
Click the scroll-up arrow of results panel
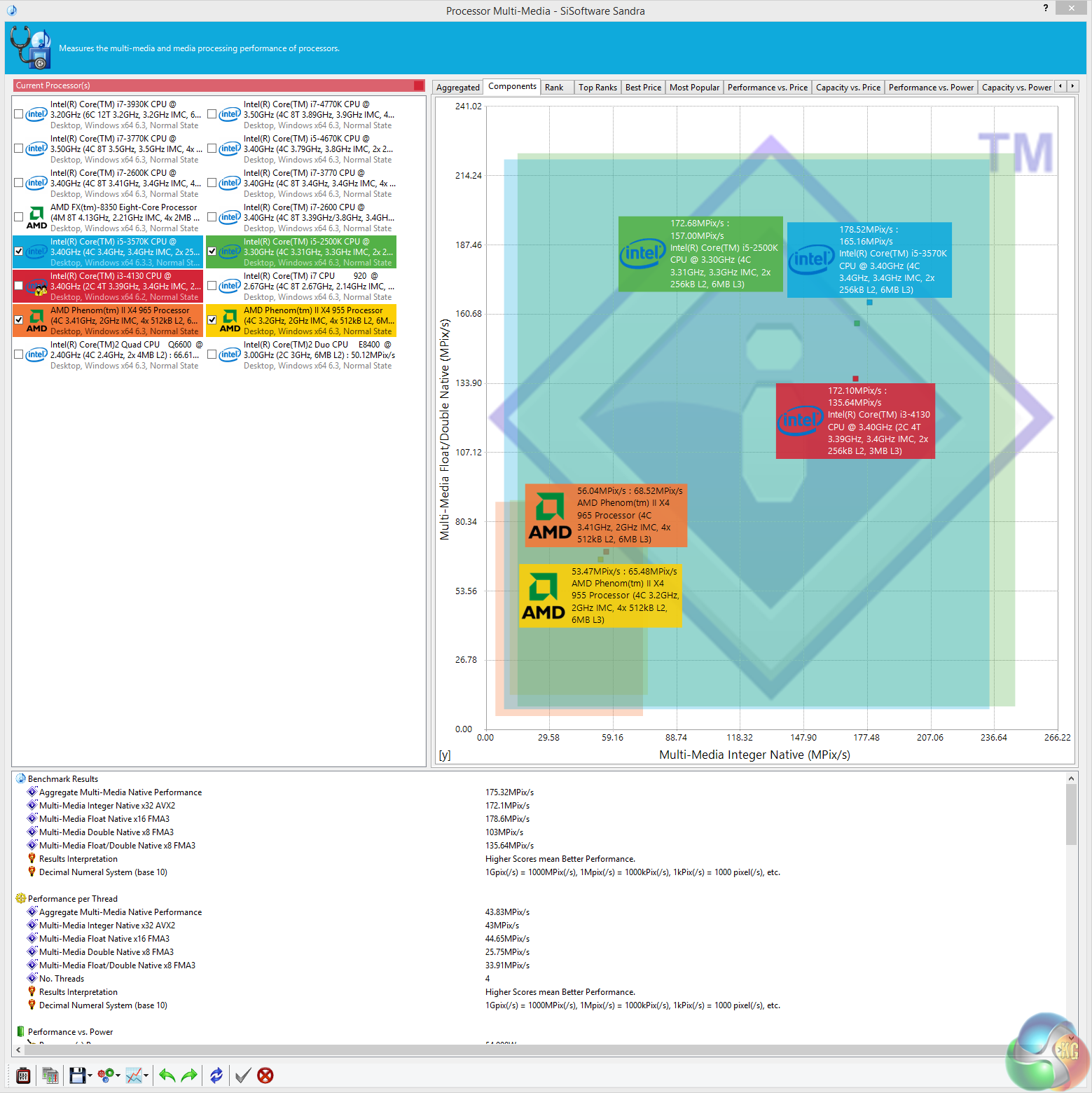[x=1071, y=778]
